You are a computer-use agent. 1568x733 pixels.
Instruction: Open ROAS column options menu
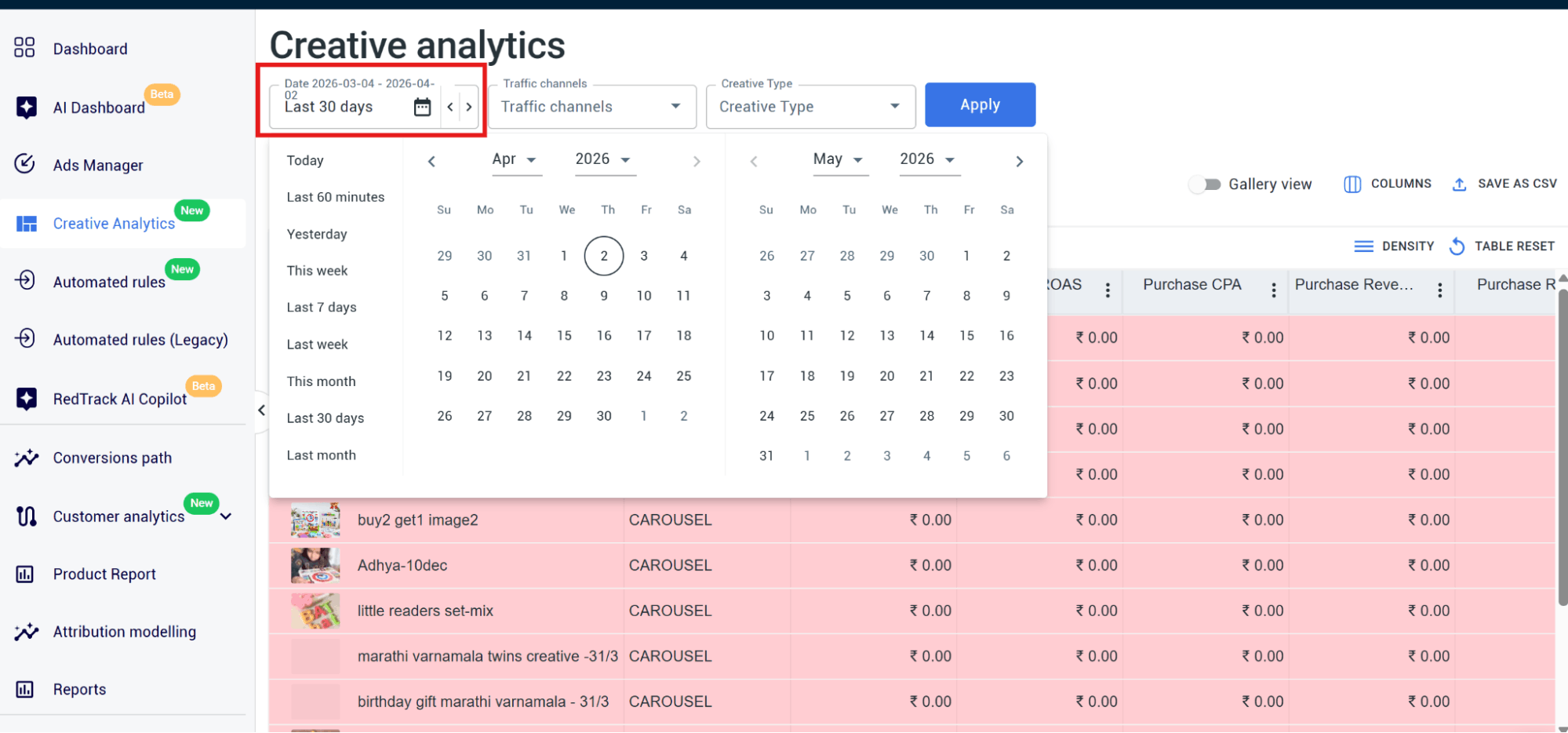(1108, 290)
